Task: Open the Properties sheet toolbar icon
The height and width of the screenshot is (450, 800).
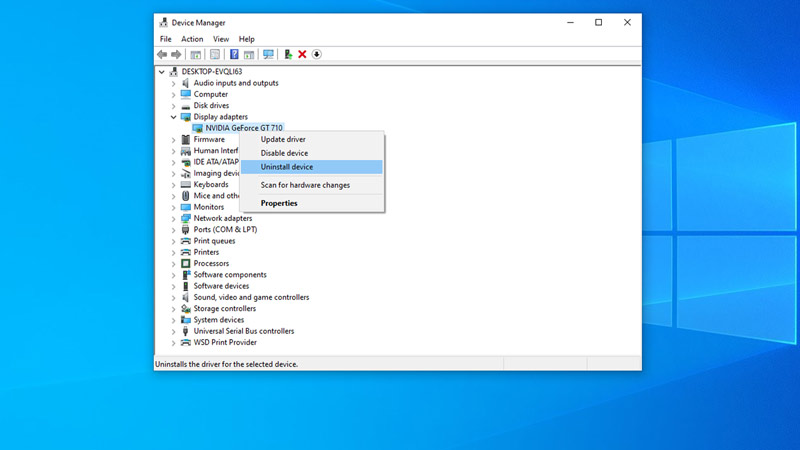Action: [215, 54]
